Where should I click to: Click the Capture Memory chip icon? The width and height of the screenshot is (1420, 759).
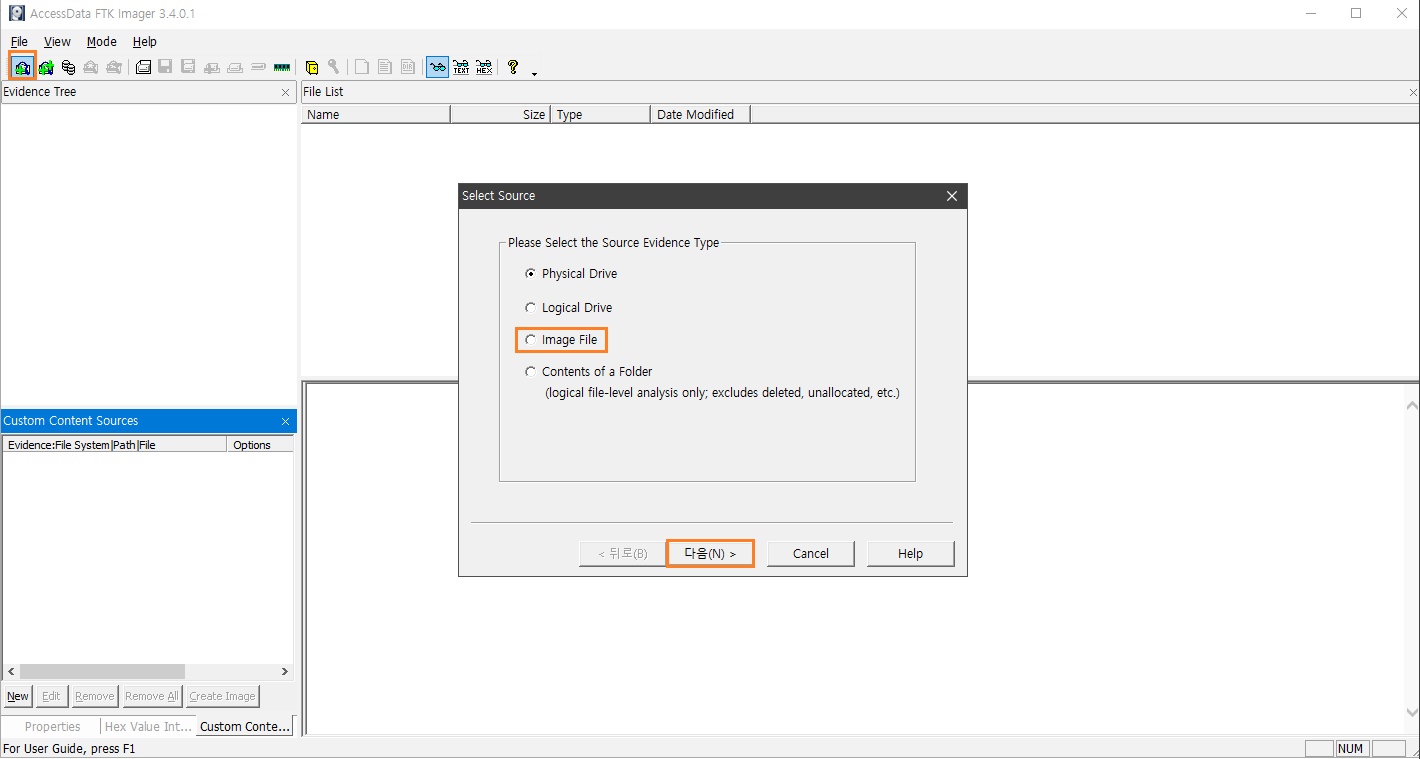tap(282, 67)
